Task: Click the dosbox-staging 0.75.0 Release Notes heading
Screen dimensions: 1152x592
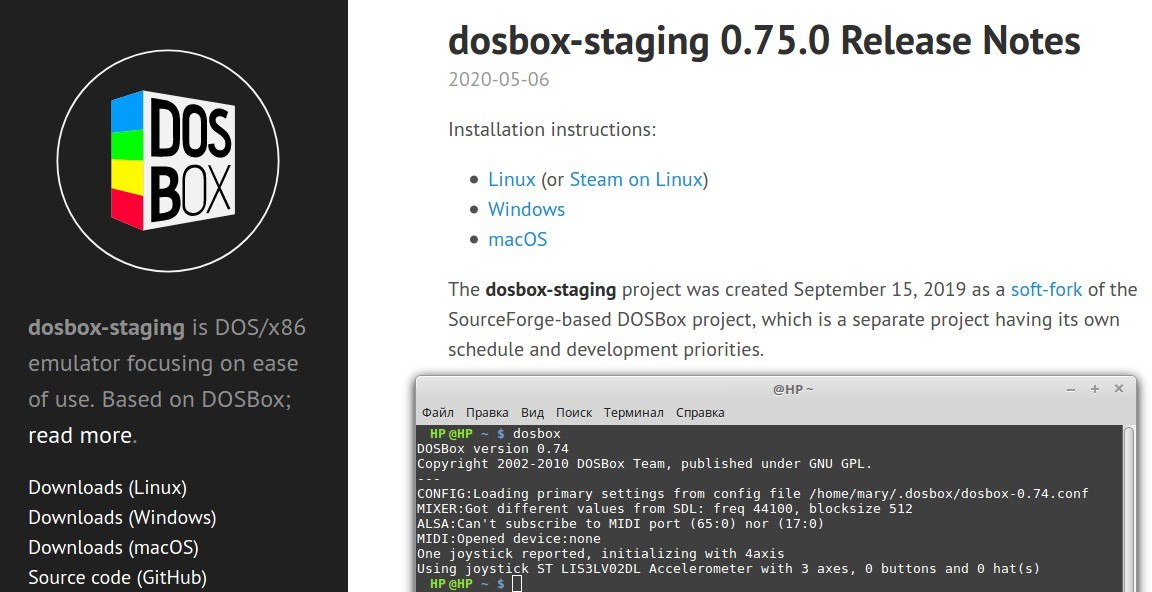Action: 764,40
